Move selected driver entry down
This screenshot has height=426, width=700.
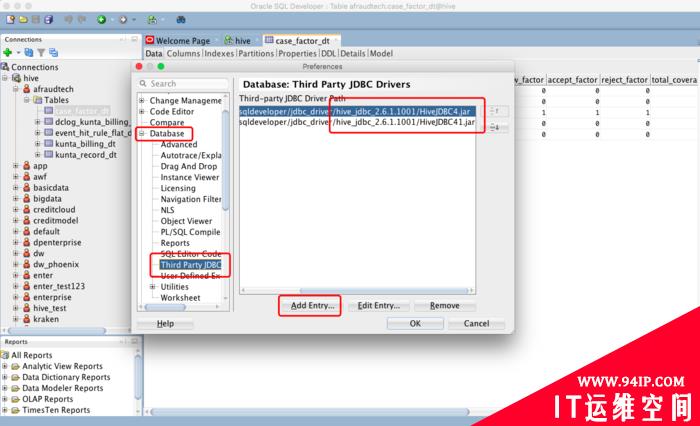(496, 128)
